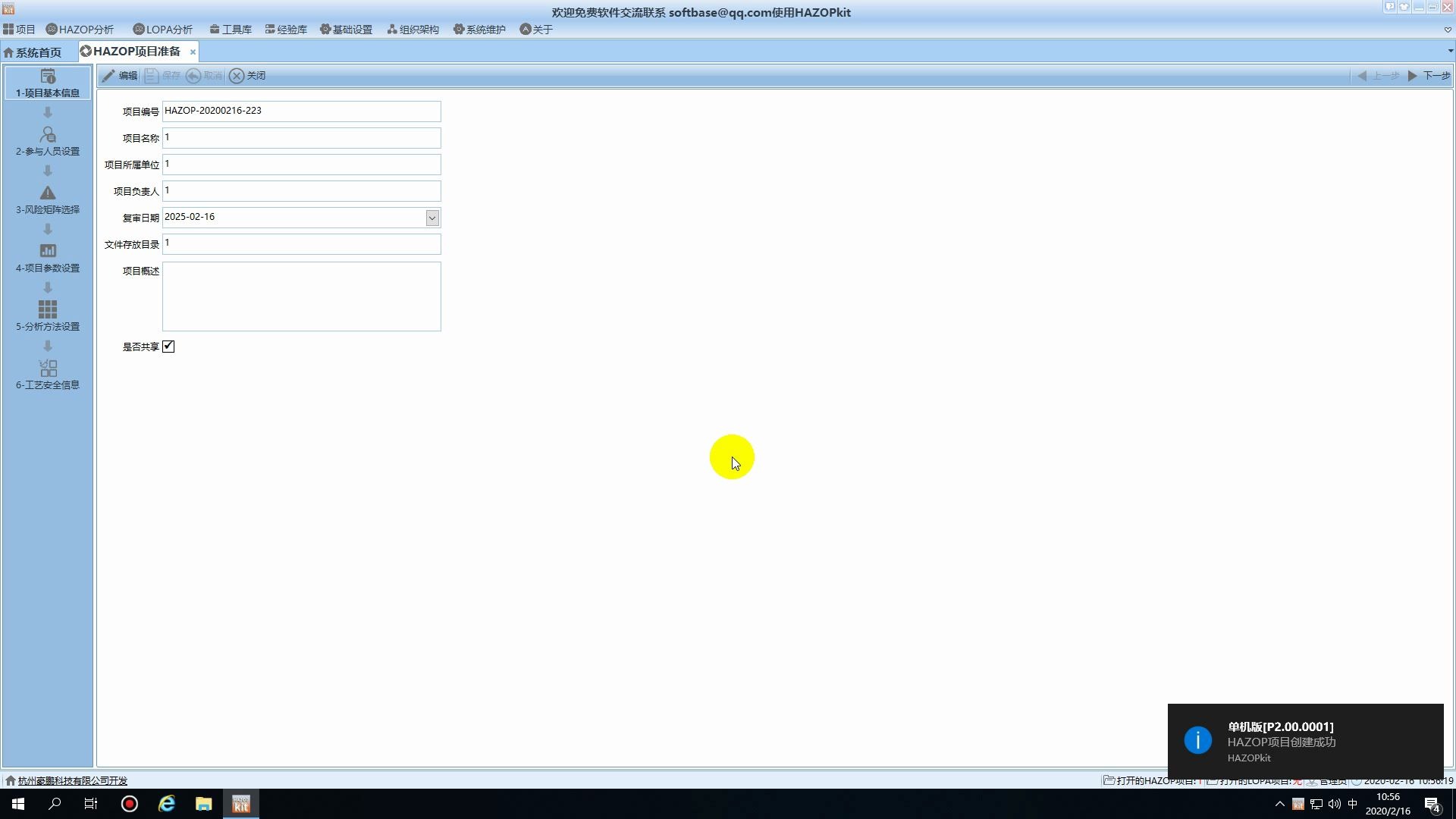Image resolution: width=1456 pixels, height=819 pixels.
Task: Open Task View on taskbar
Action: (91, 804)
